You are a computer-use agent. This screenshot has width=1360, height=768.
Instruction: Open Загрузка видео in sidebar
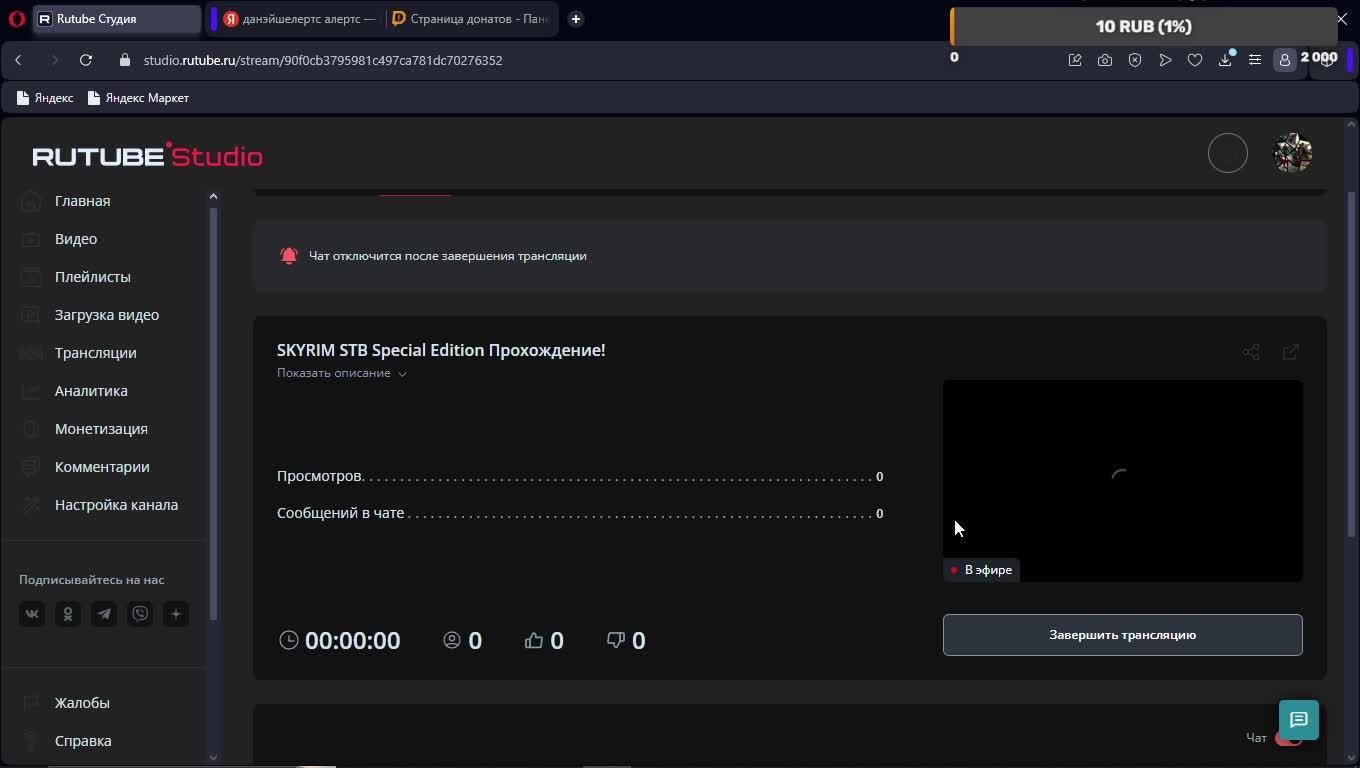pos(107,315)
